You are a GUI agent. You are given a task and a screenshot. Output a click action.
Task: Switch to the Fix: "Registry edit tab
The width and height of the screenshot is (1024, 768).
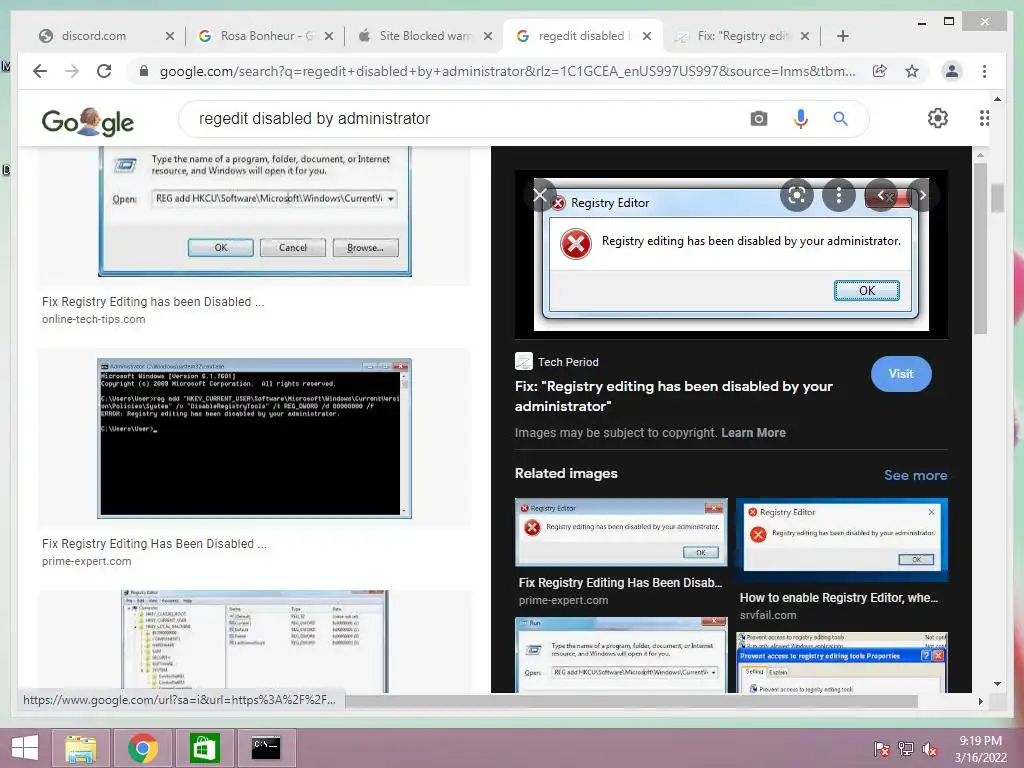(742, 36)
